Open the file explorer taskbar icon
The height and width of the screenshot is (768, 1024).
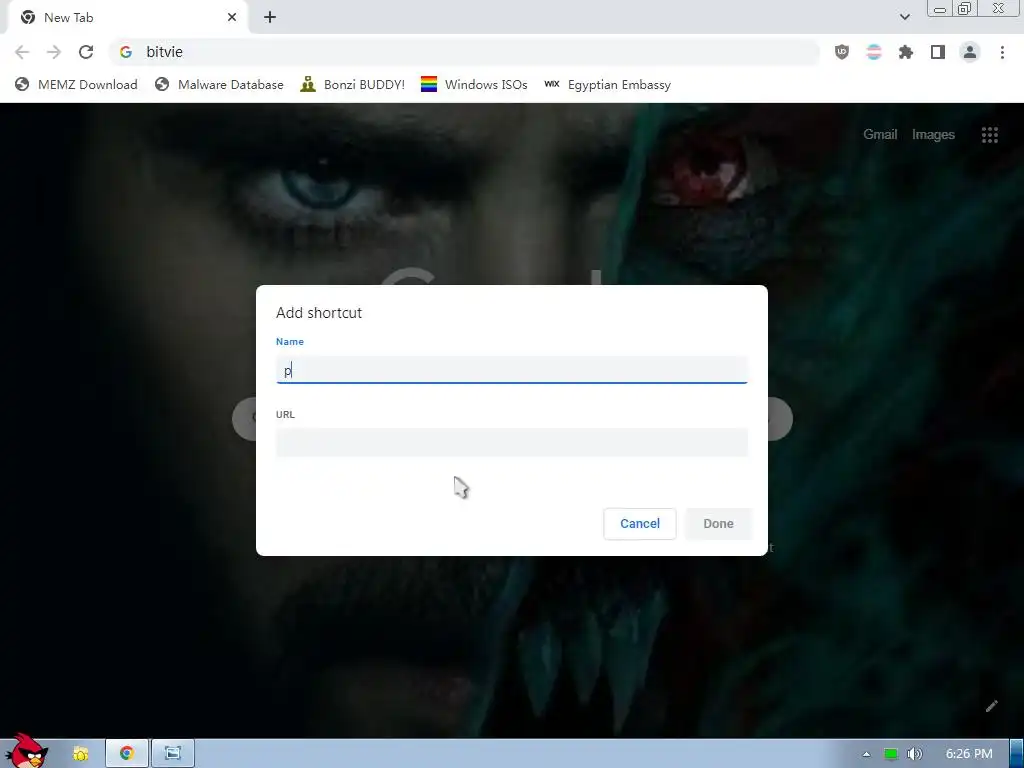80,754
